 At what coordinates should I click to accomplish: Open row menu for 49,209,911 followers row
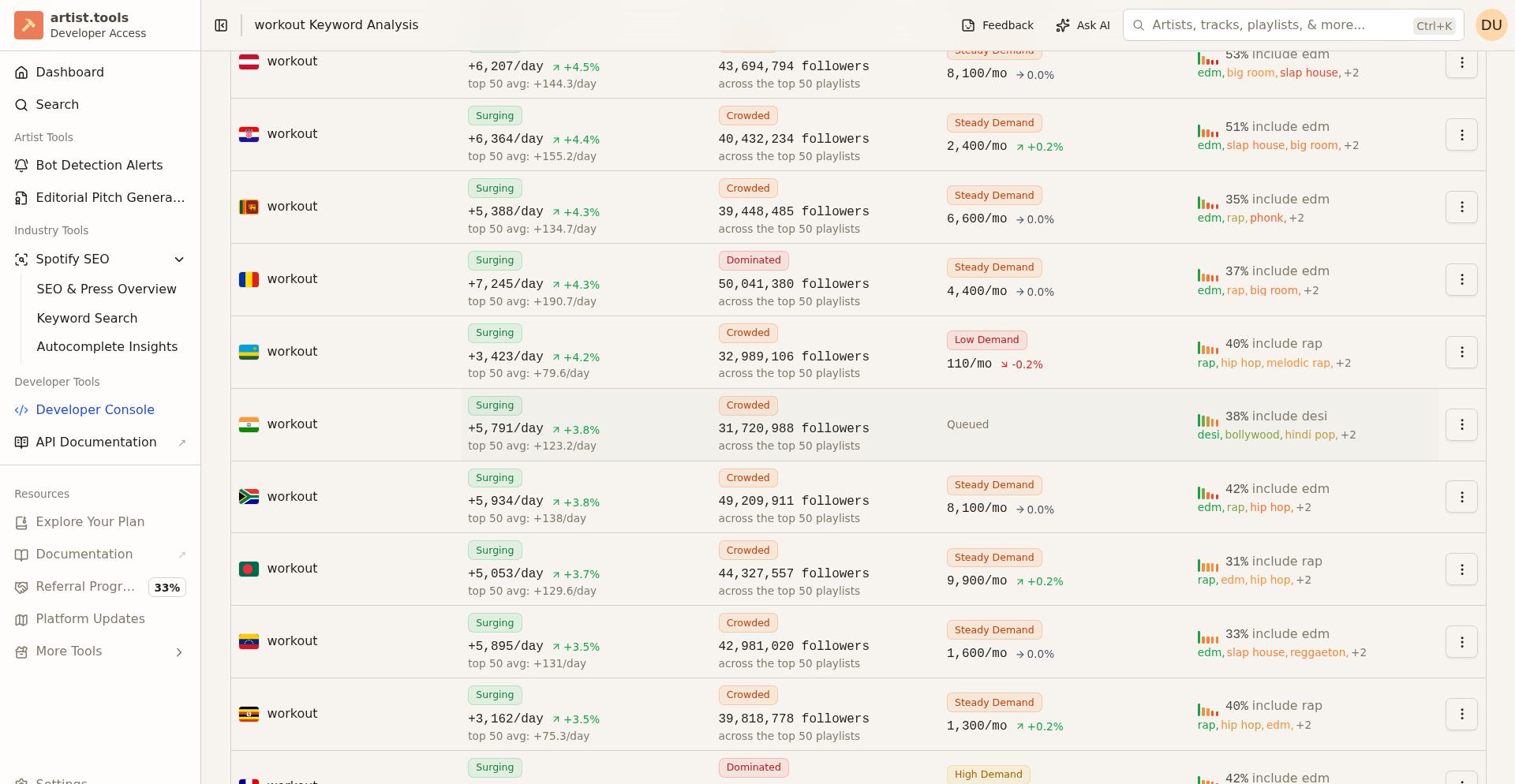tap(1461, 497)
